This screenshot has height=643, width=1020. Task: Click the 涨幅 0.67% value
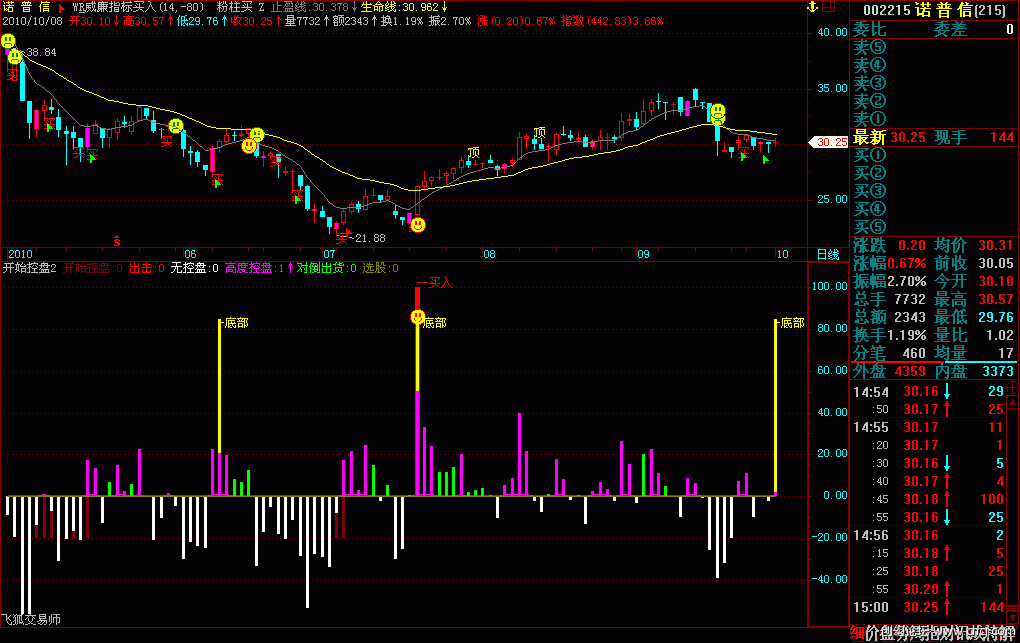(x=907, y=264)
